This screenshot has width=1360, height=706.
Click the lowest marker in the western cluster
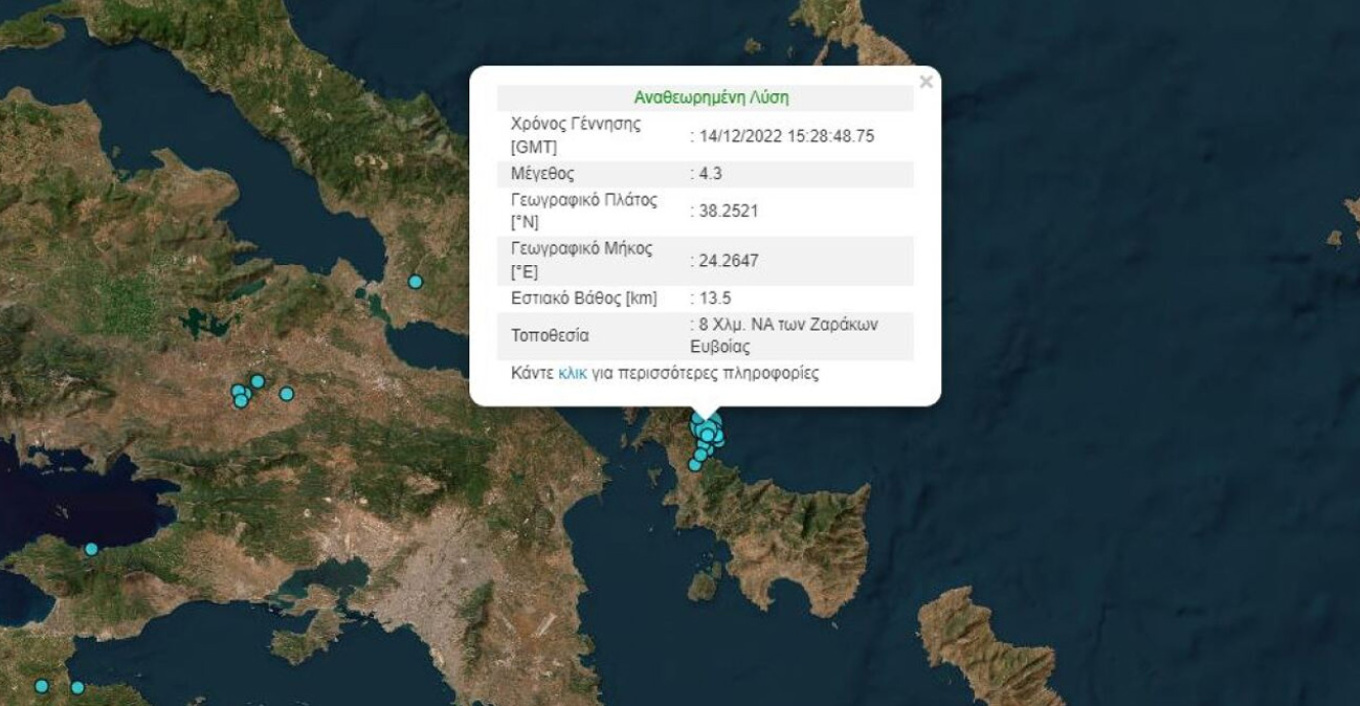[x=241, y=401]
